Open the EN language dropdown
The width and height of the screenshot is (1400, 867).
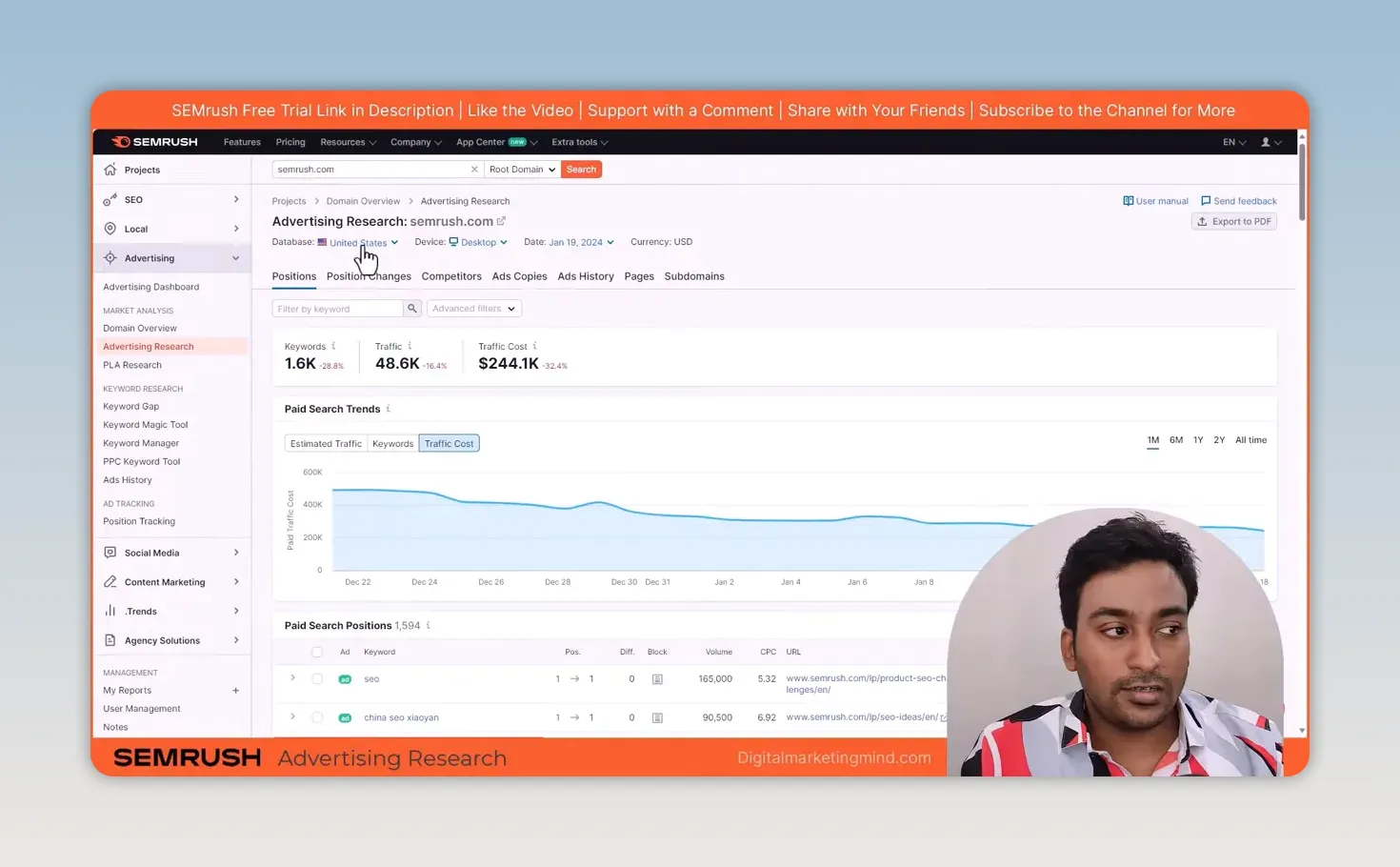pyautogui.click(x=1234, y=142)
